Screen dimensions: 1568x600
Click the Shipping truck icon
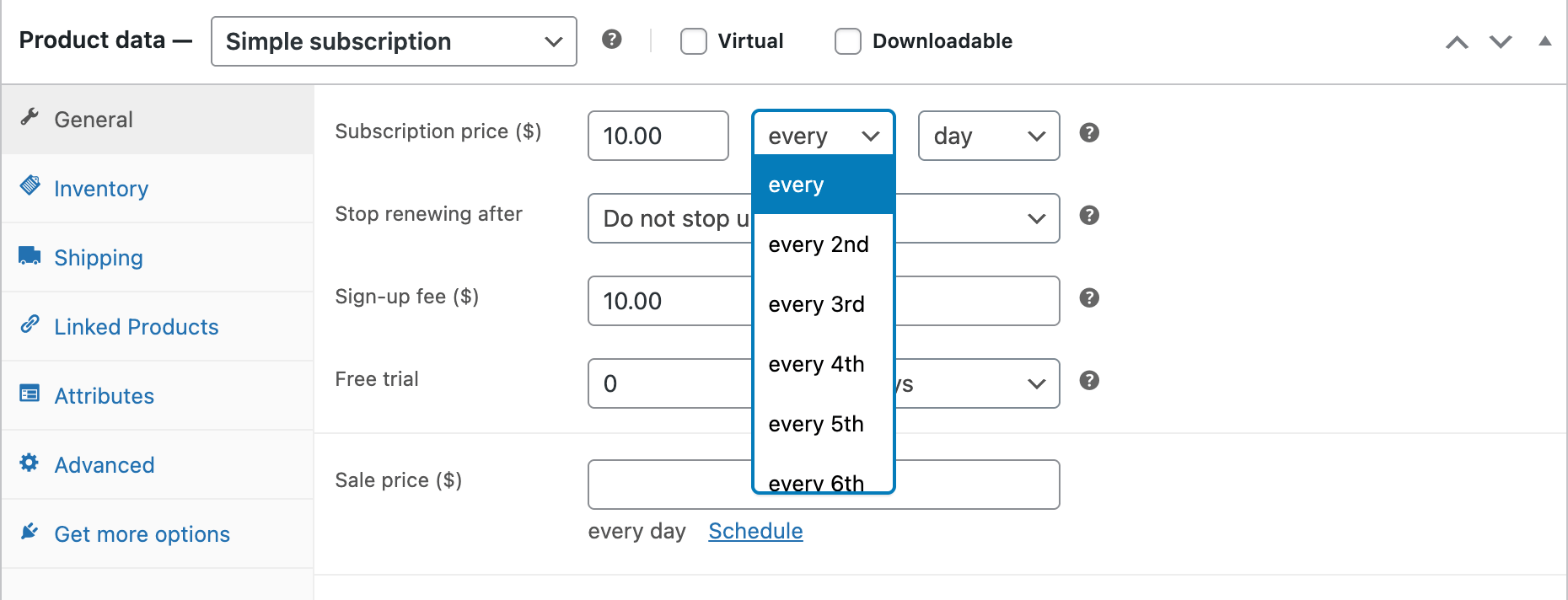click(30, 255)
